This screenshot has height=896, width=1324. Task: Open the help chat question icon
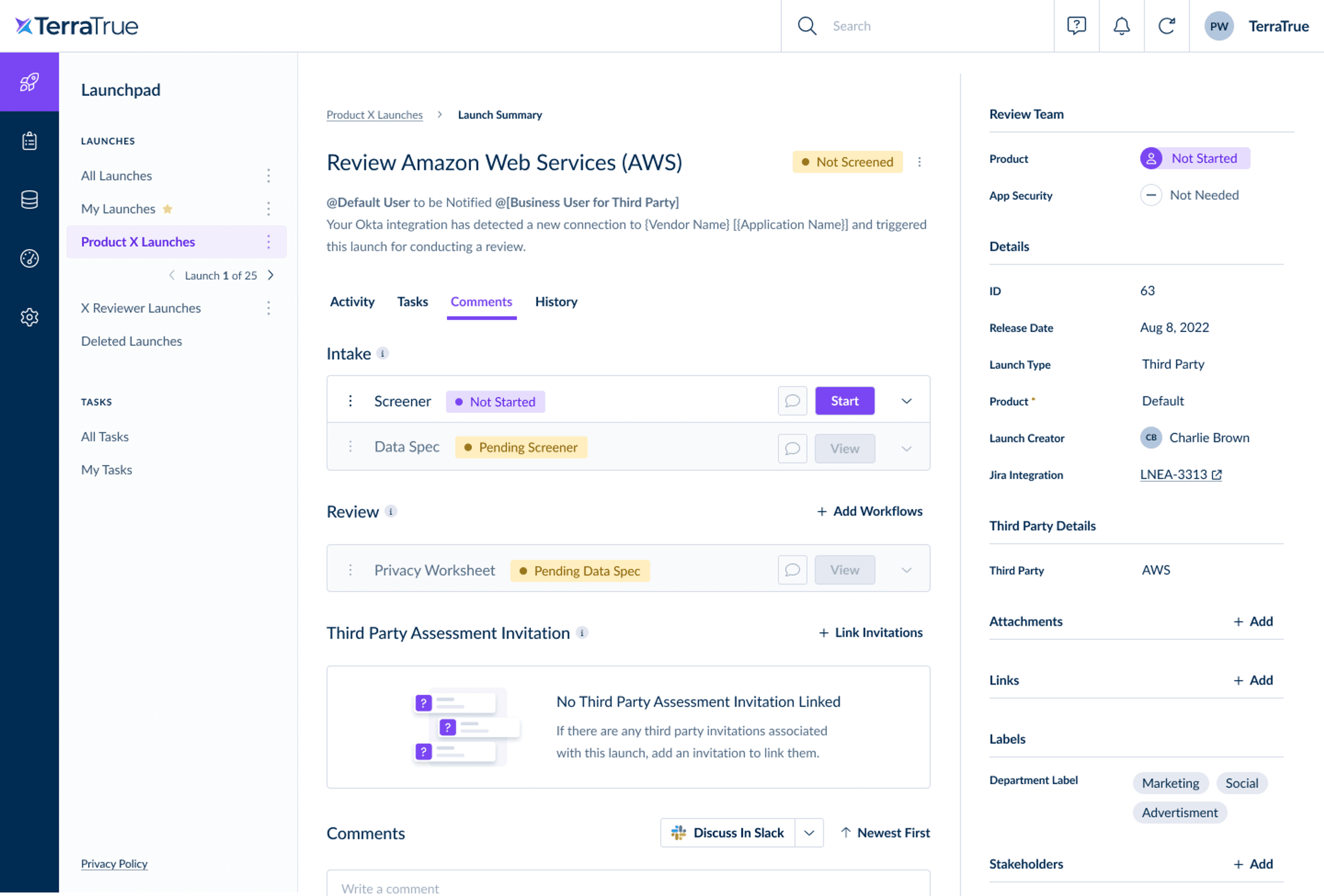point(1076,26)
